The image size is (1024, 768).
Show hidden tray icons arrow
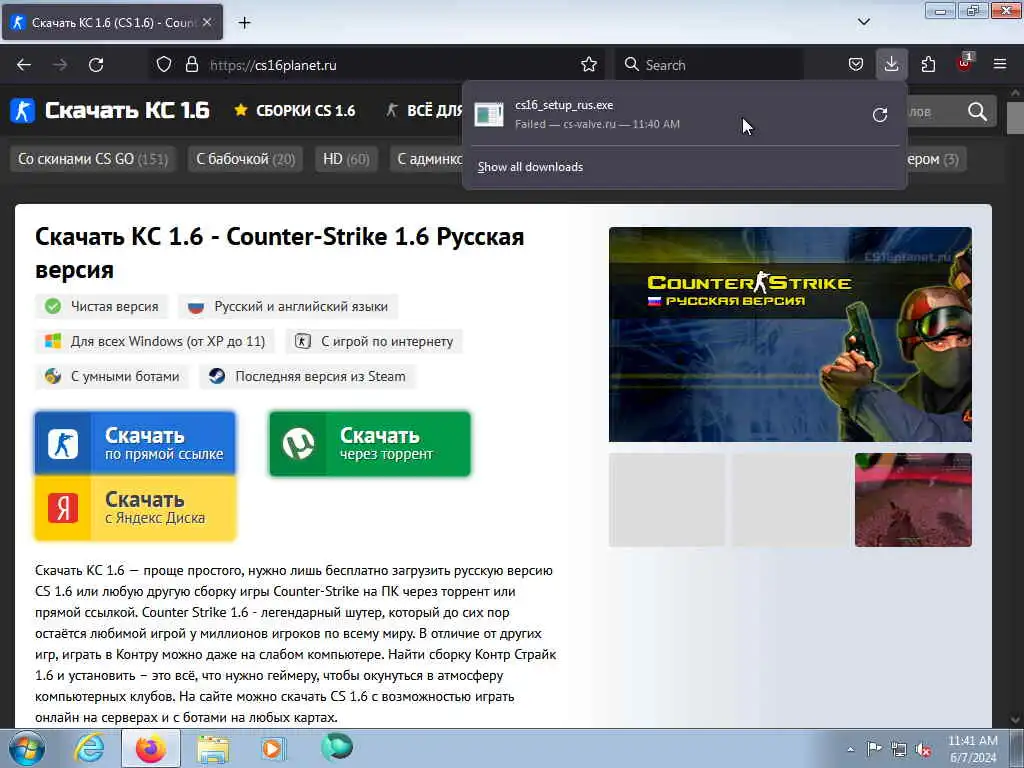click(x=850, y=749)
